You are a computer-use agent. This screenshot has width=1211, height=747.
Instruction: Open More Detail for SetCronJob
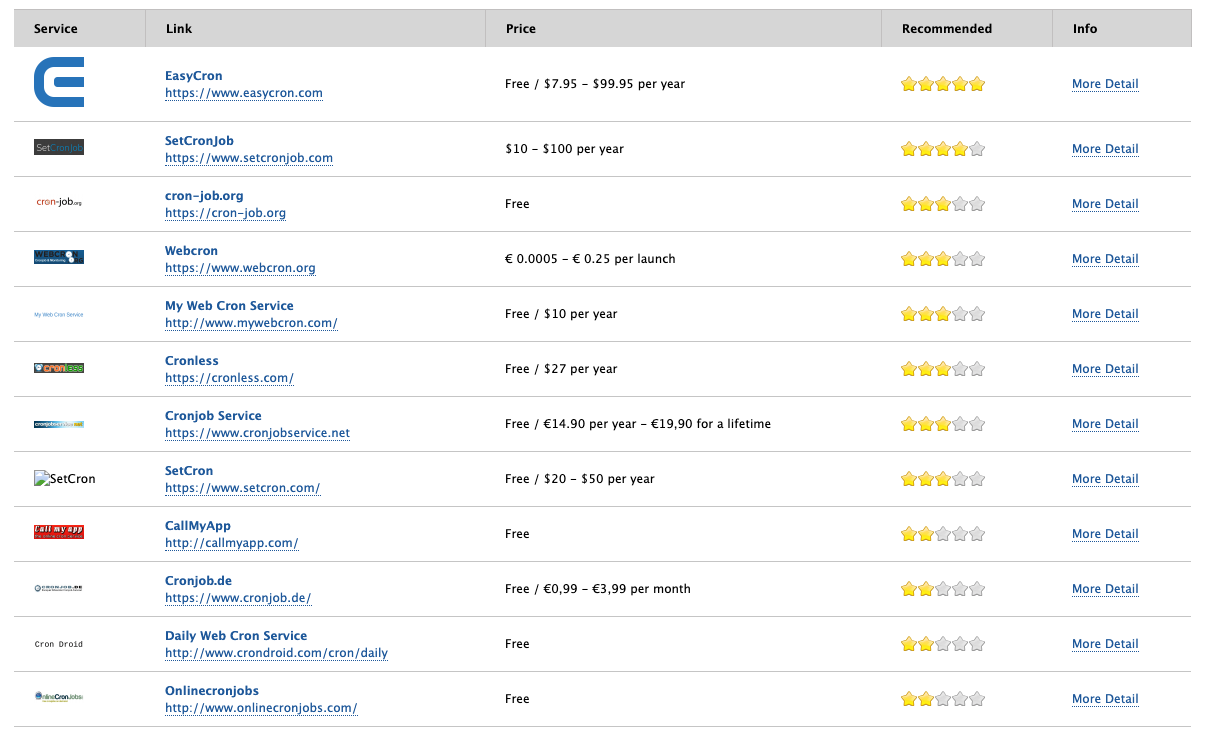pos(1105,149)
